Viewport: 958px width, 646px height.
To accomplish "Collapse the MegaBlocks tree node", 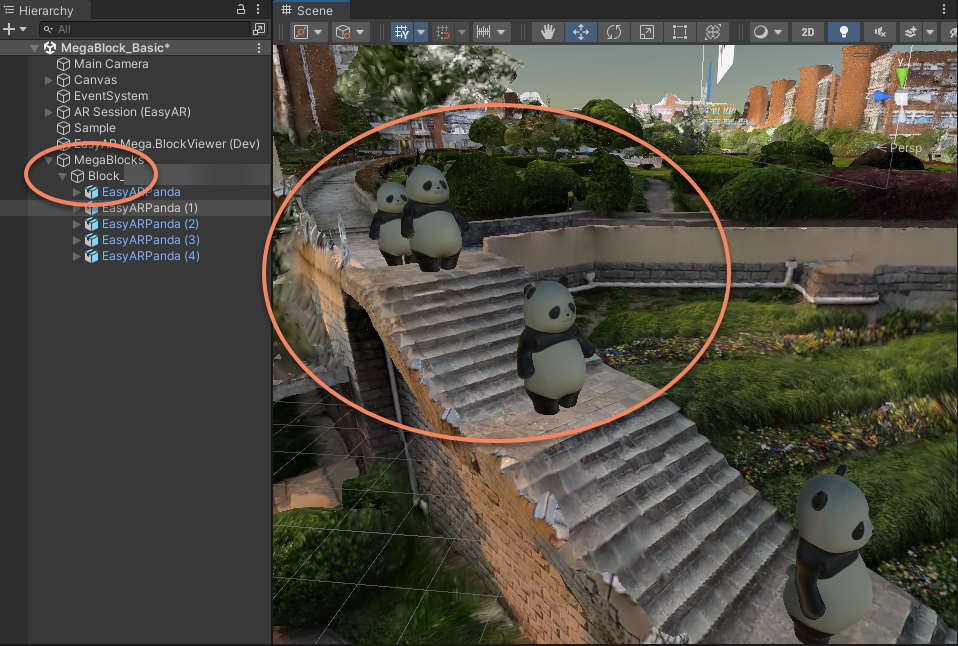I will point(49,160).
